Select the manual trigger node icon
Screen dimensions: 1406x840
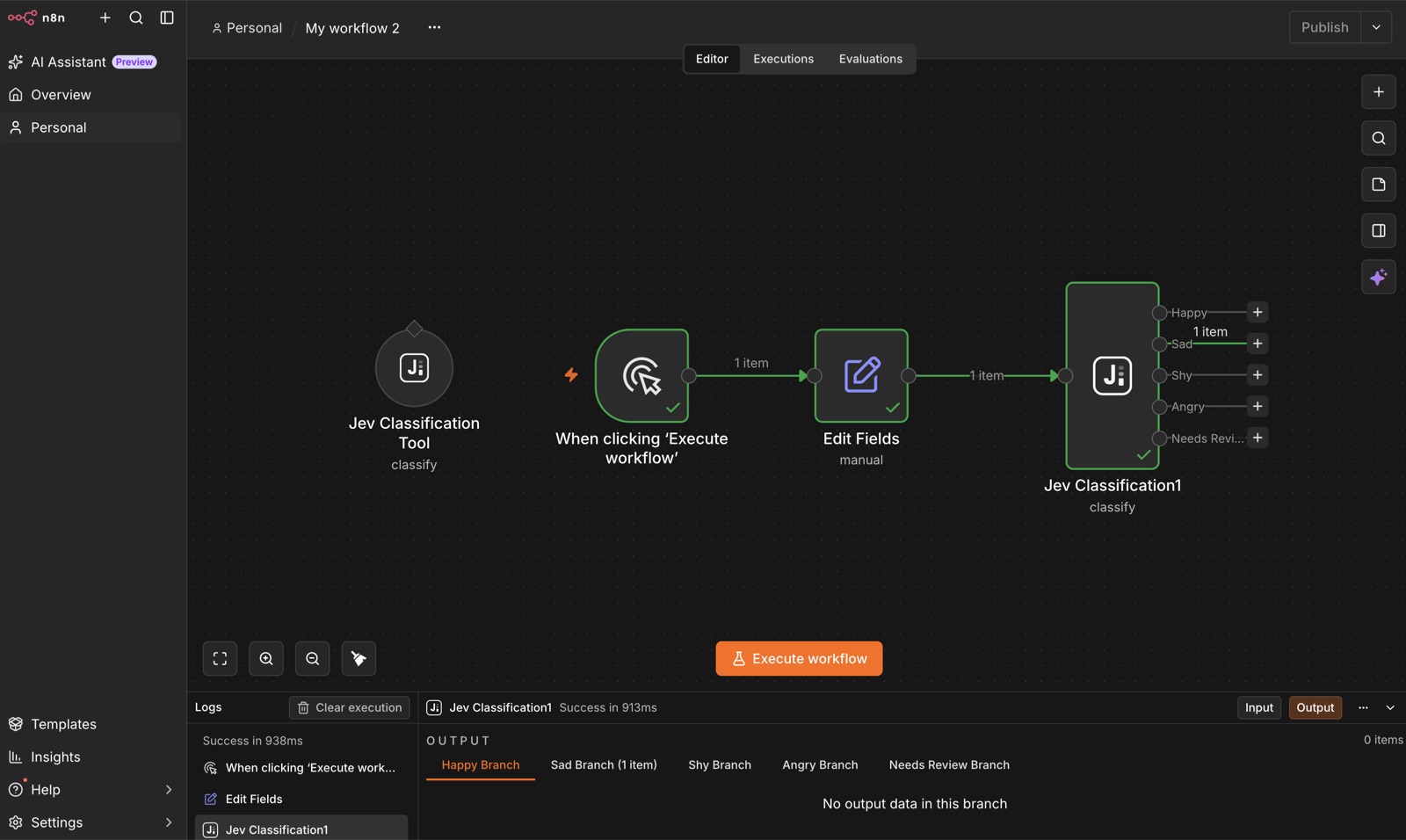[x=641, y=376]
